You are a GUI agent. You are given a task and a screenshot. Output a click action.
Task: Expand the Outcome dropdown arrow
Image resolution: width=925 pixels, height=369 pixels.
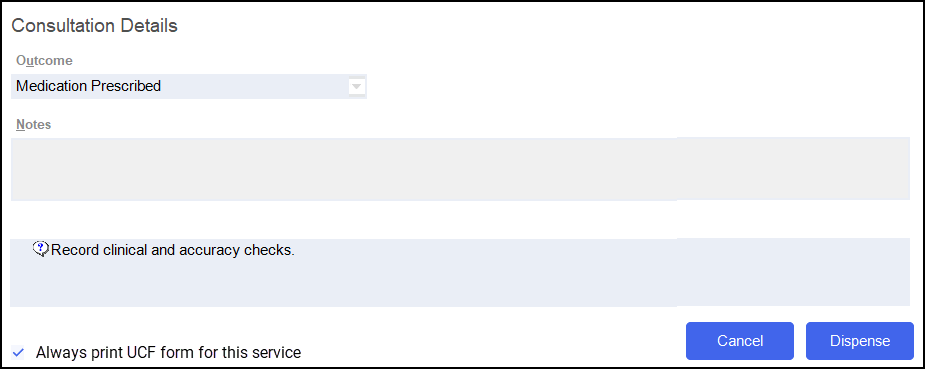pyautogui.click(x=356, y=87)
